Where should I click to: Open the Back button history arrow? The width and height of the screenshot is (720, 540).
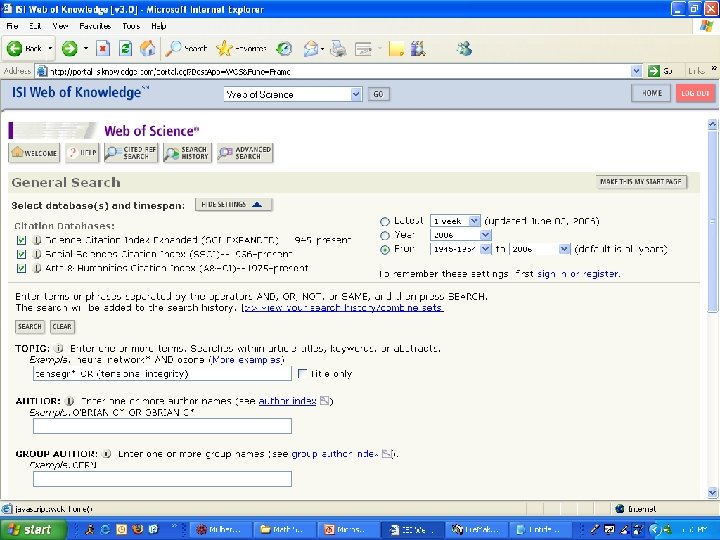coord(50,48)
